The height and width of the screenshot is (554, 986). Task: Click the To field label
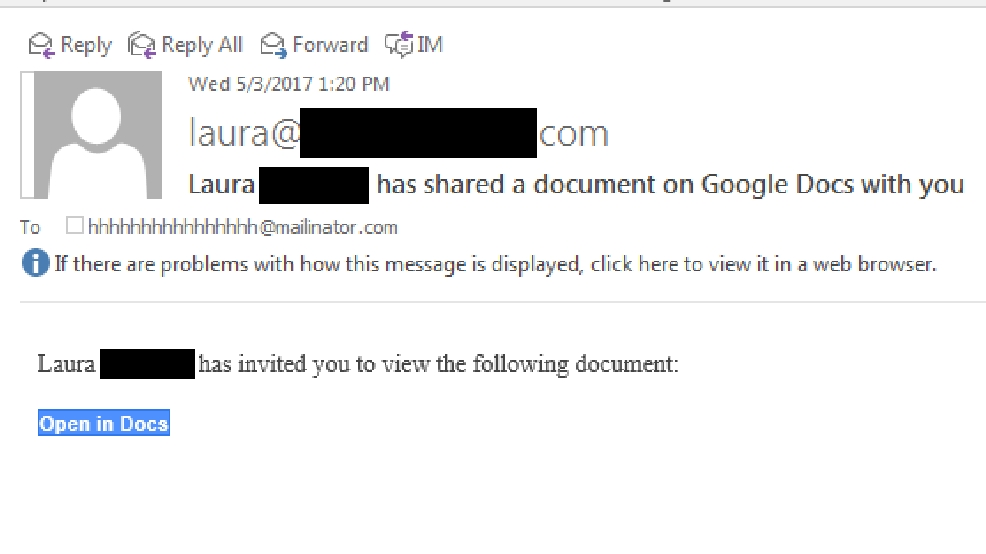click(30, 227)
